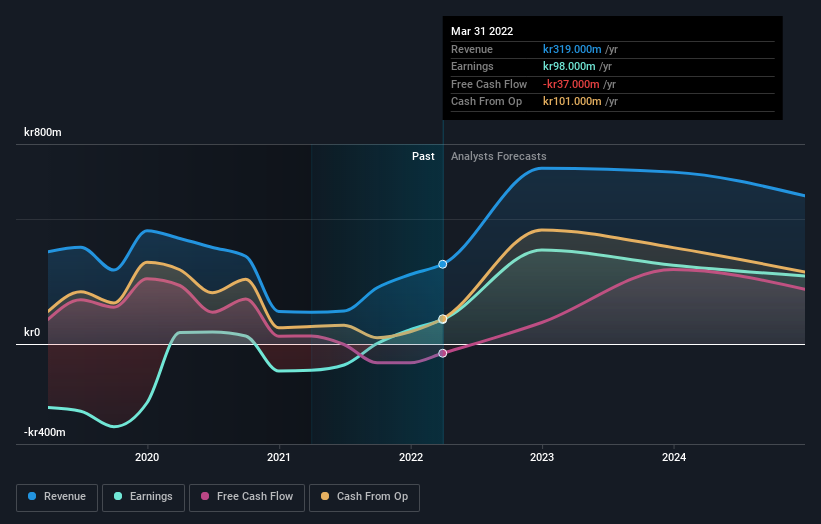Viewport: 821px width, 524px height.
Task: Click the Free Cash Flow label in tooltip
Action: tap(489, 84)
